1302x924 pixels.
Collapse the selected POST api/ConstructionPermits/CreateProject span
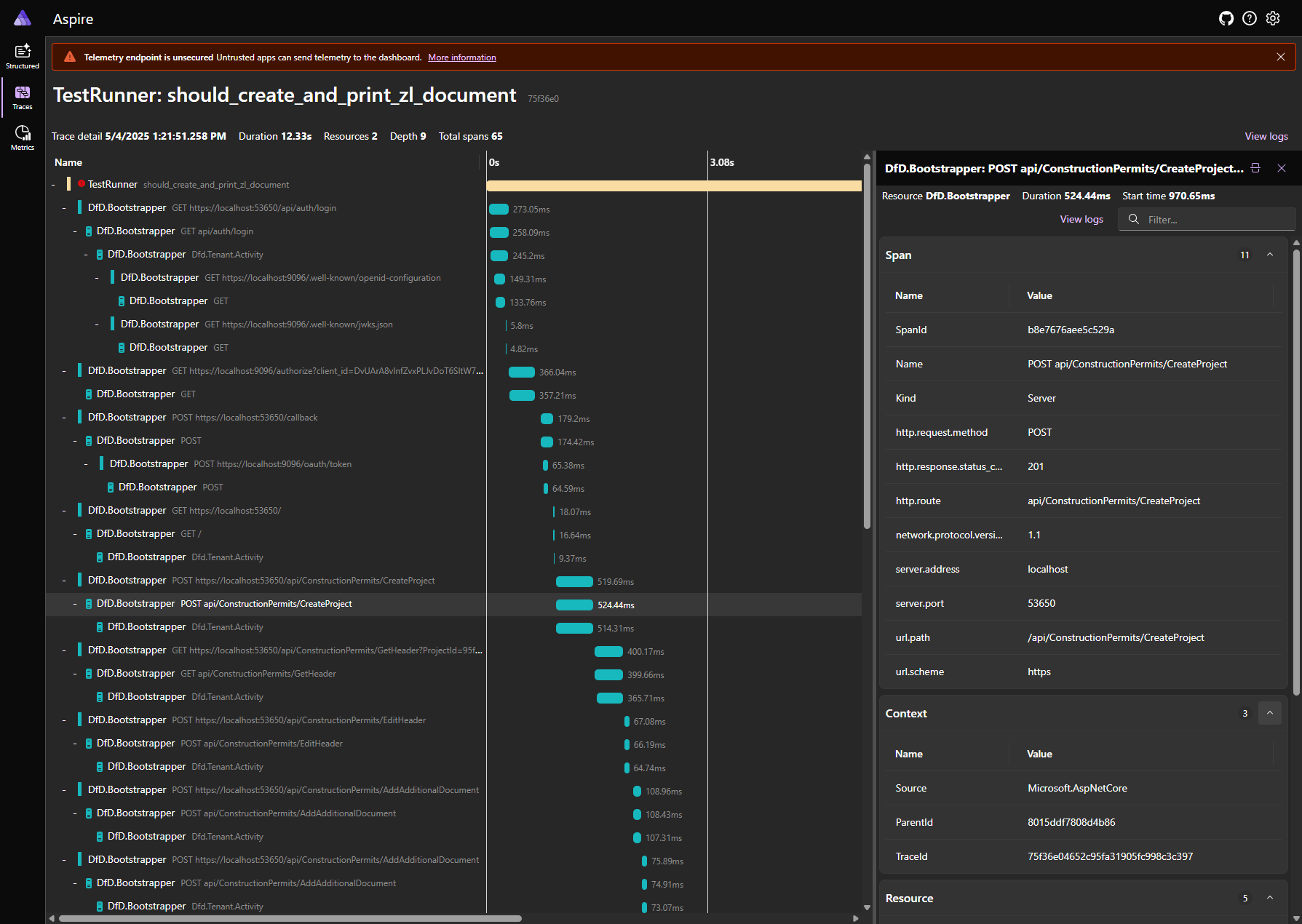pos(75,604)
